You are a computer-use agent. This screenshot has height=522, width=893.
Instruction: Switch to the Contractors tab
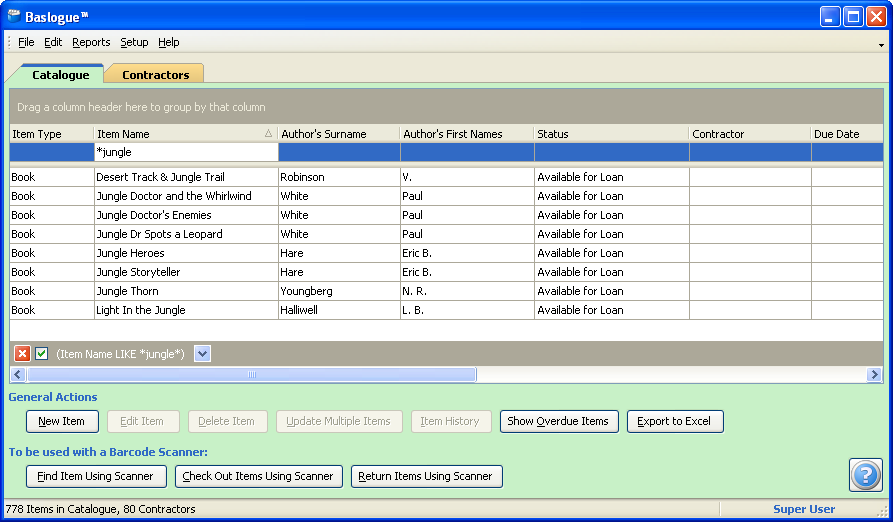click(x=155, y=75)
